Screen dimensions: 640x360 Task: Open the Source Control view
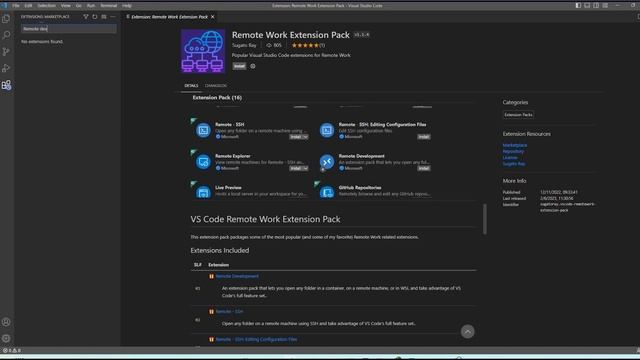coord(6,52)
